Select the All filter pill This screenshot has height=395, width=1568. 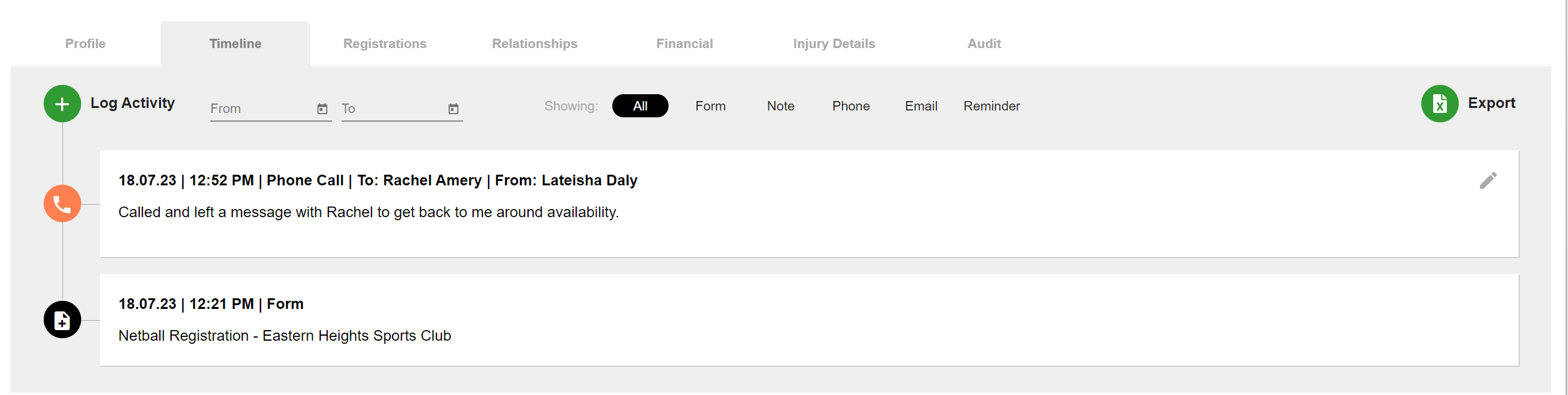point(640,106)
